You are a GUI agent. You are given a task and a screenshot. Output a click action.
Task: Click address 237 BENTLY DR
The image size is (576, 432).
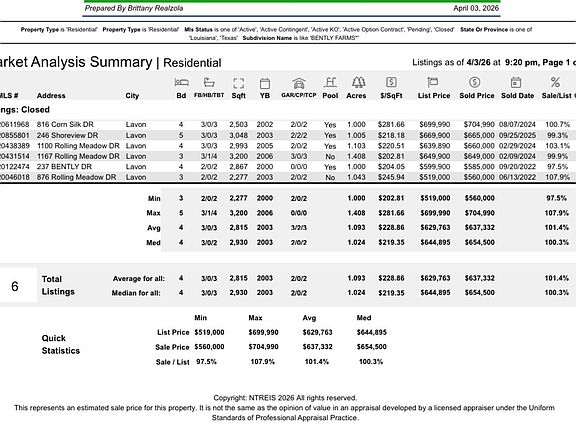[x=64, y=167]
